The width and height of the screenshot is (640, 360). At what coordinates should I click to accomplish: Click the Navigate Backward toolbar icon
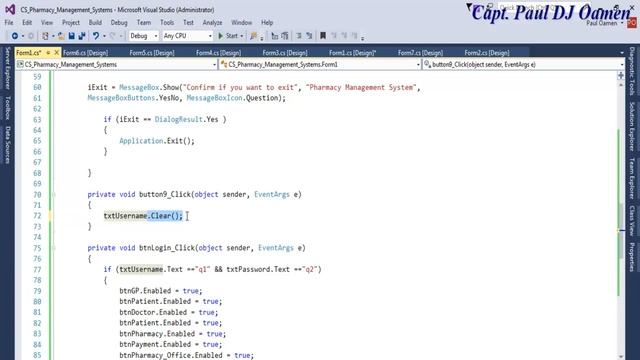point(15,36)
